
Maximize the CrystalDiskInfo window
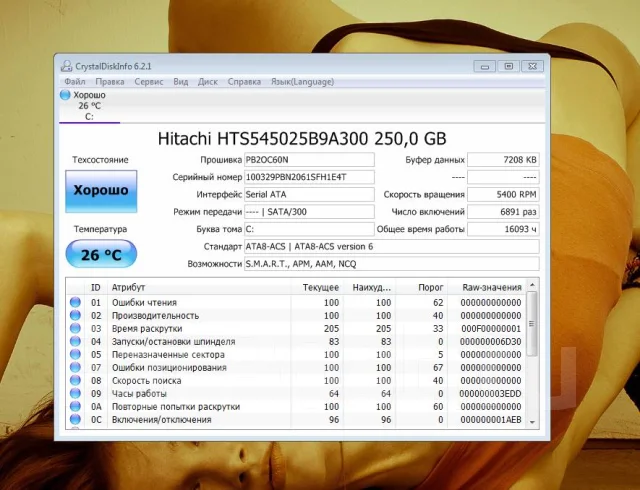(x=509, y=66)
